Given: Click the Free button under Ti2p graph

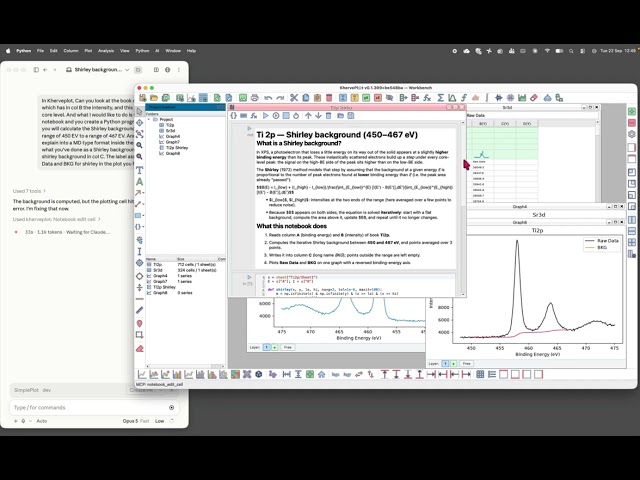Looking at the screenshot, I should pos(467,363).
